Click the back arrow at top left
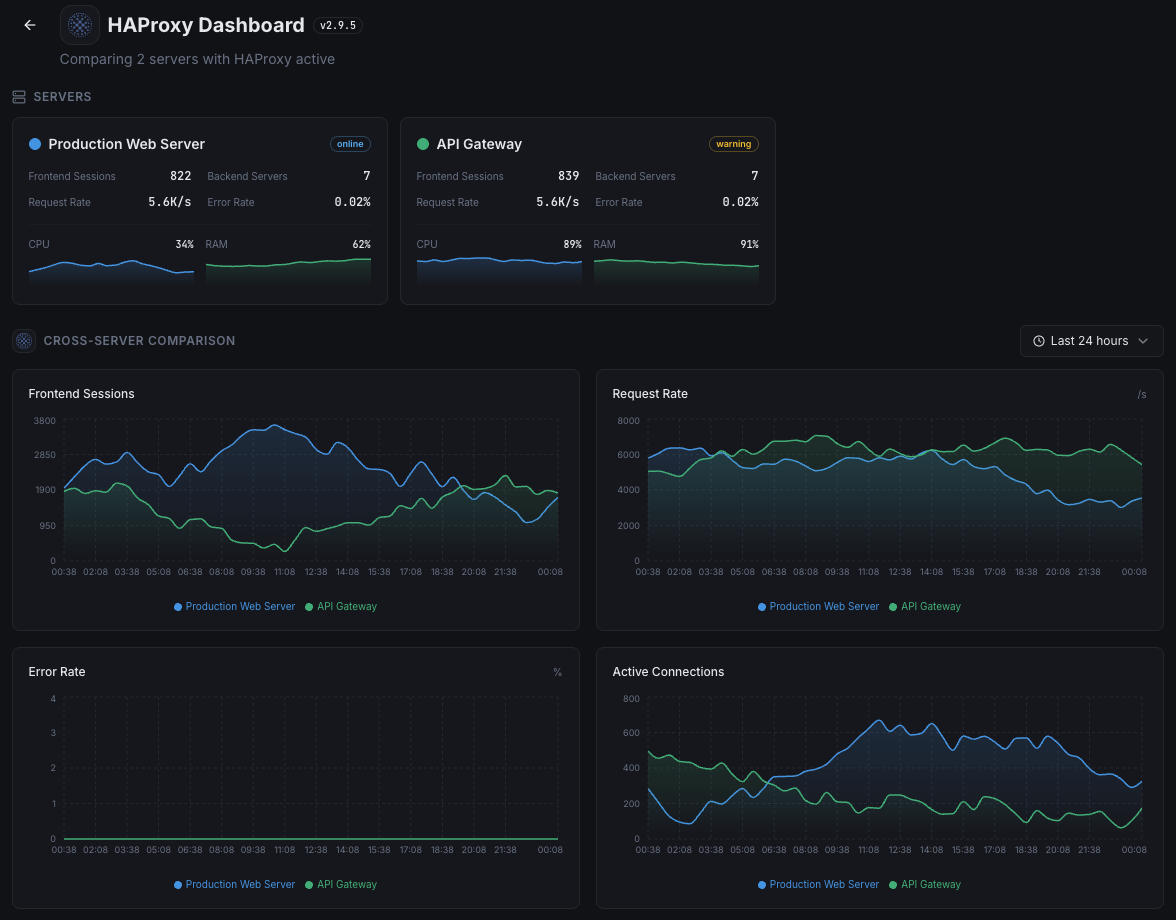This screenshot has height=920, width=1176. (x=28, y=25)
